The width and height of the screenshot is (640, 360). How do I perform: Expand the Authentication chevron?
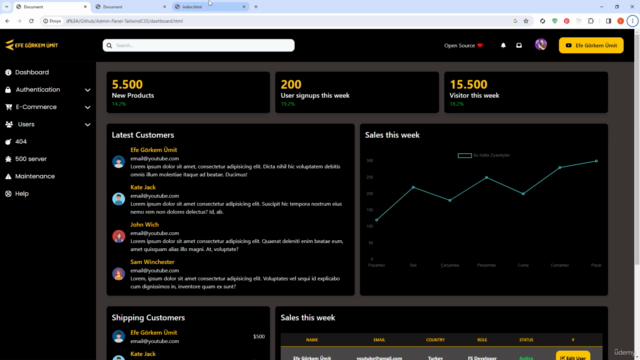[x=87, y=90]
